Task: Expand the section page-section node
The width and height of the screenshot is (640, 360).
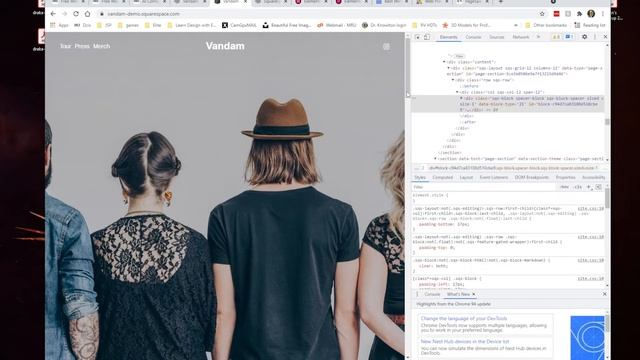Action: point(435,158)
